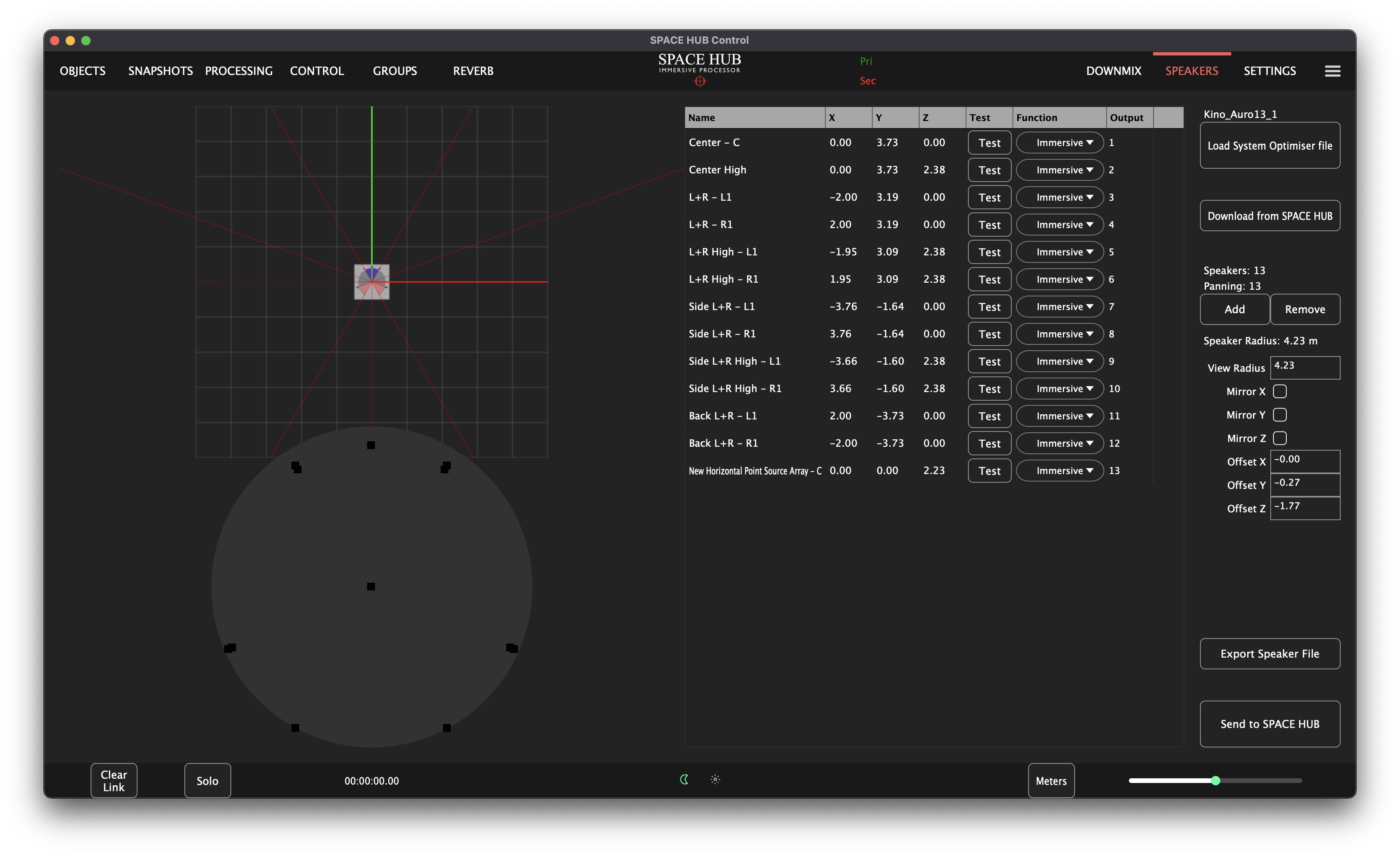Image resolution: width=1400 pixels, height=856 pixels.
Task: Click the red crosshair icon under SPACE HUB logo
Action: [x=700, y=82]
